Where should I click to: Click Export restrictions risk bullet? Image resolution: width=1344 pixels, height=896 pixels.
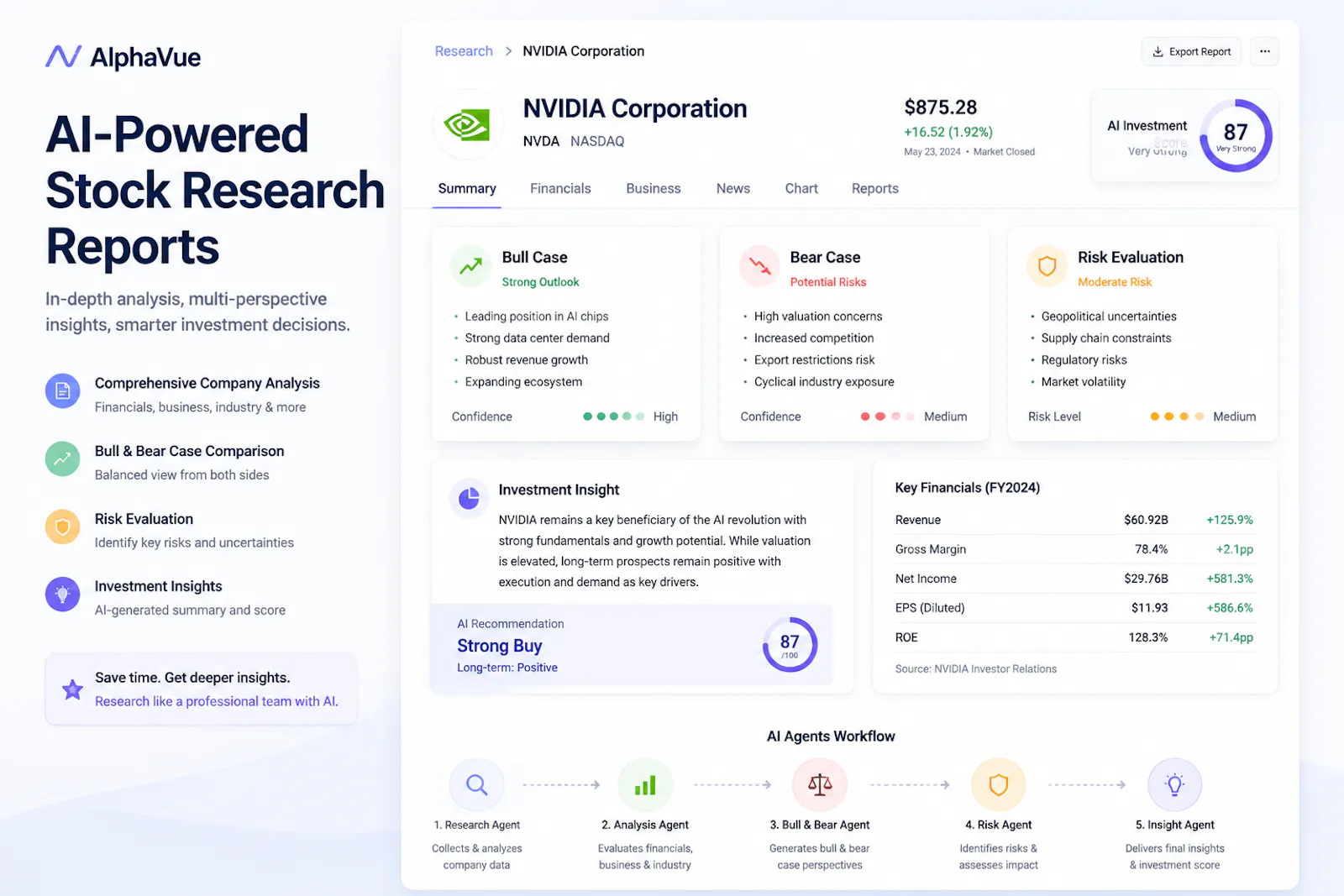coord(814,360)
